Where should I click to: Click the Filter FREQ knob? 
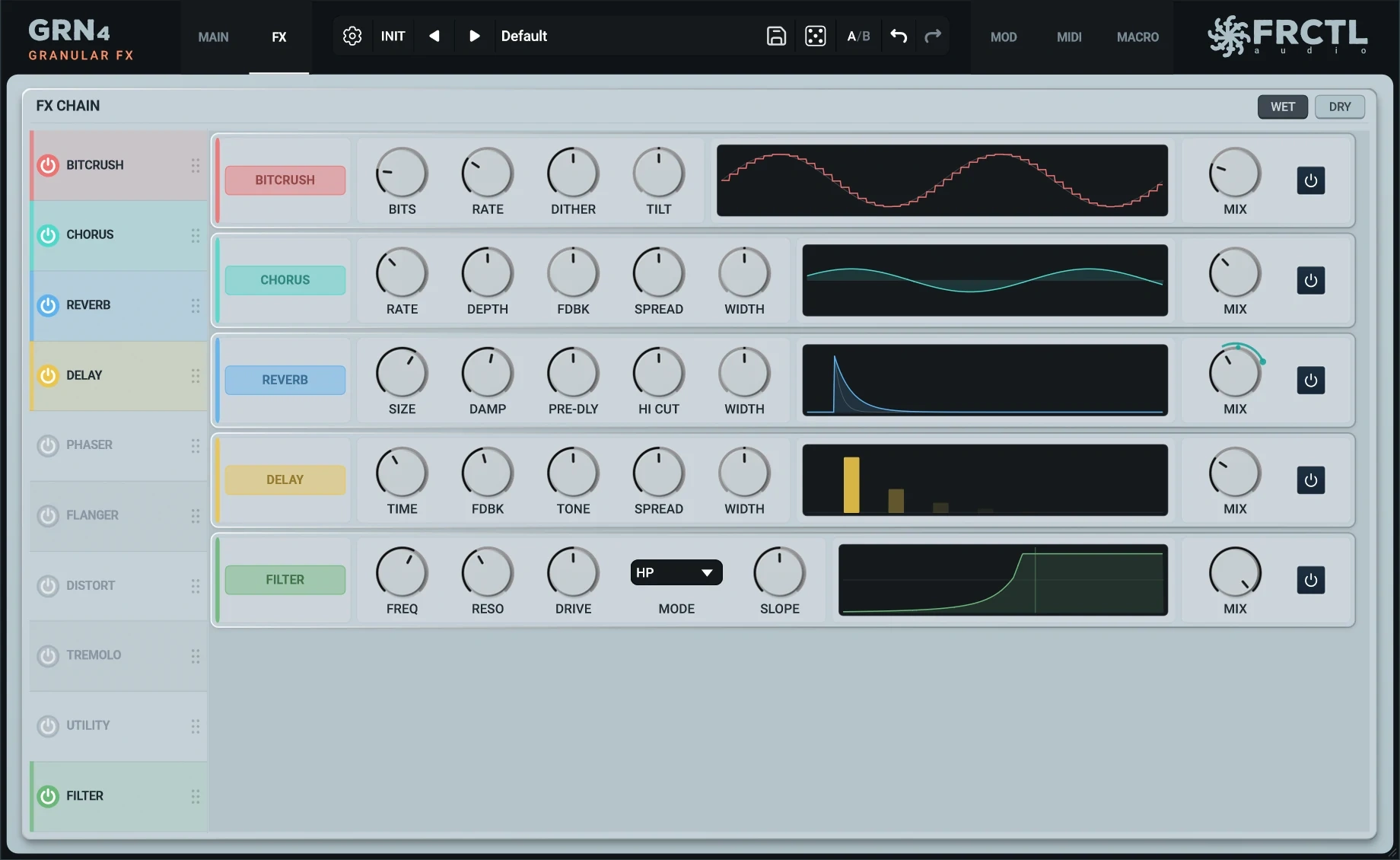click(x=402, y=572)
